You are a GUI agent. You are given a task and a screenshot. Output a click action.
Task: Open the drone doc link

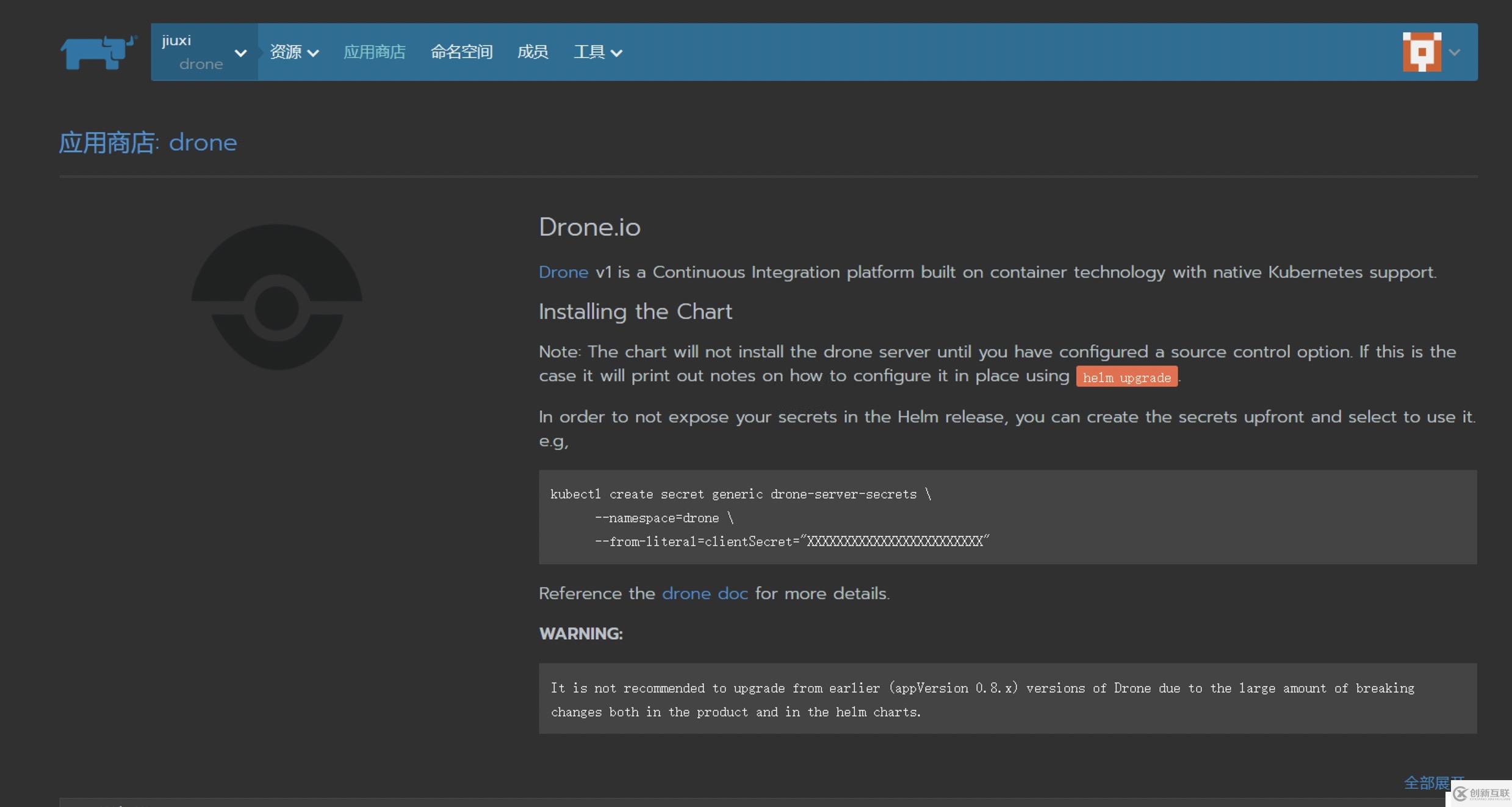coord(705,593)
